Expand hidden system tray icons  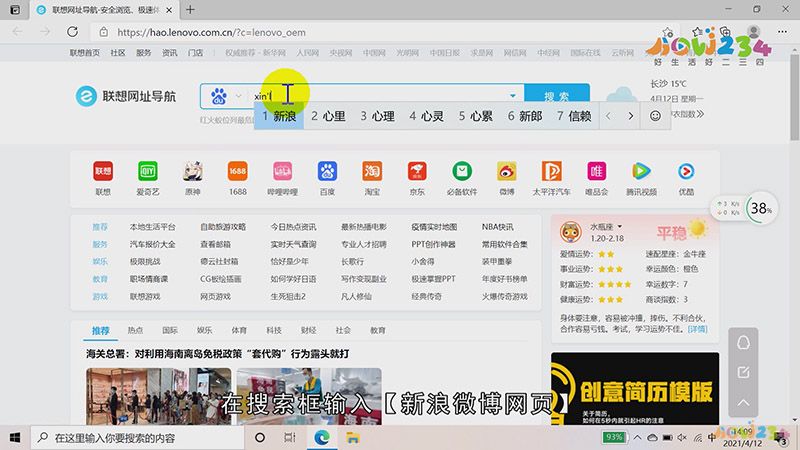(x=637, y=437)
